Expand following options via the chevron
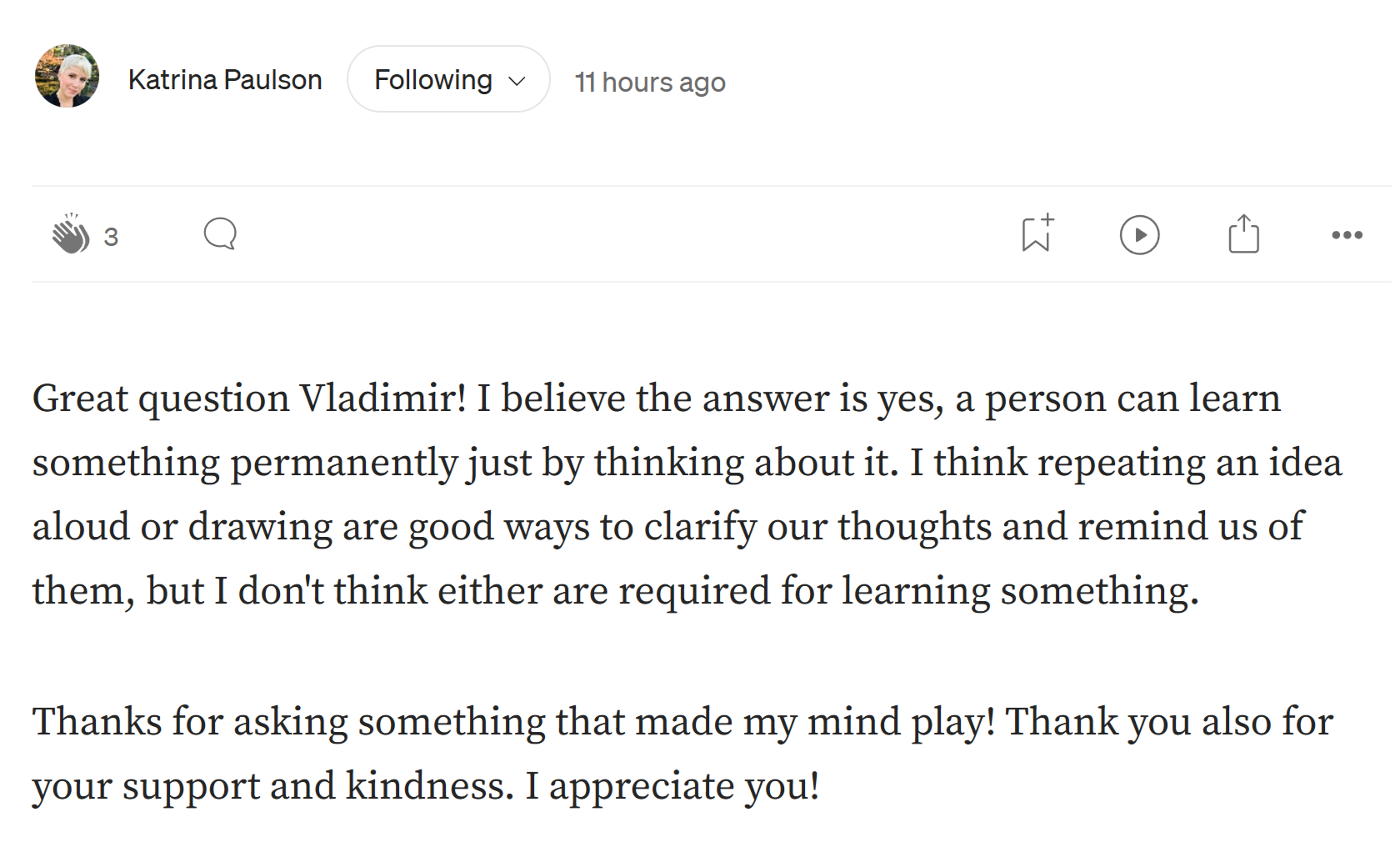The height and width of the screenshot is (852, 1400). 516,80
